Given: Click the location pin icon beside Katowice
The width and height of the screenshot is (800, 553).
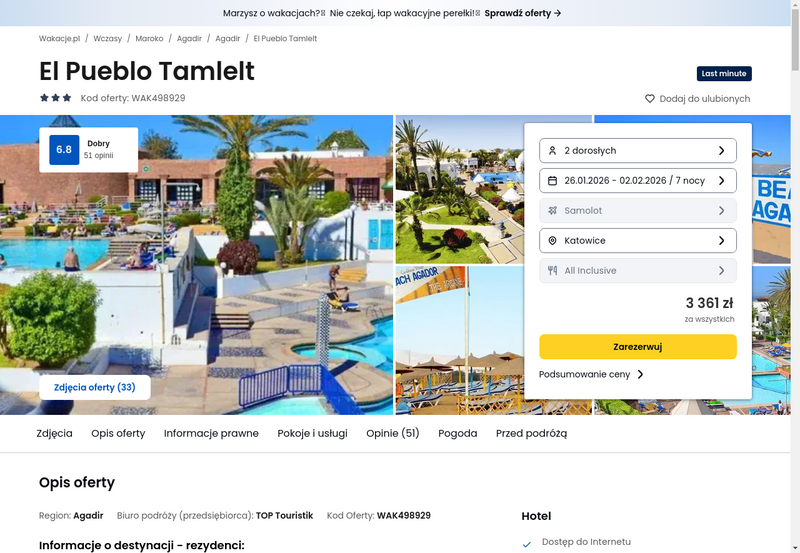Looking at the screenshot, I should coord(552,240).
